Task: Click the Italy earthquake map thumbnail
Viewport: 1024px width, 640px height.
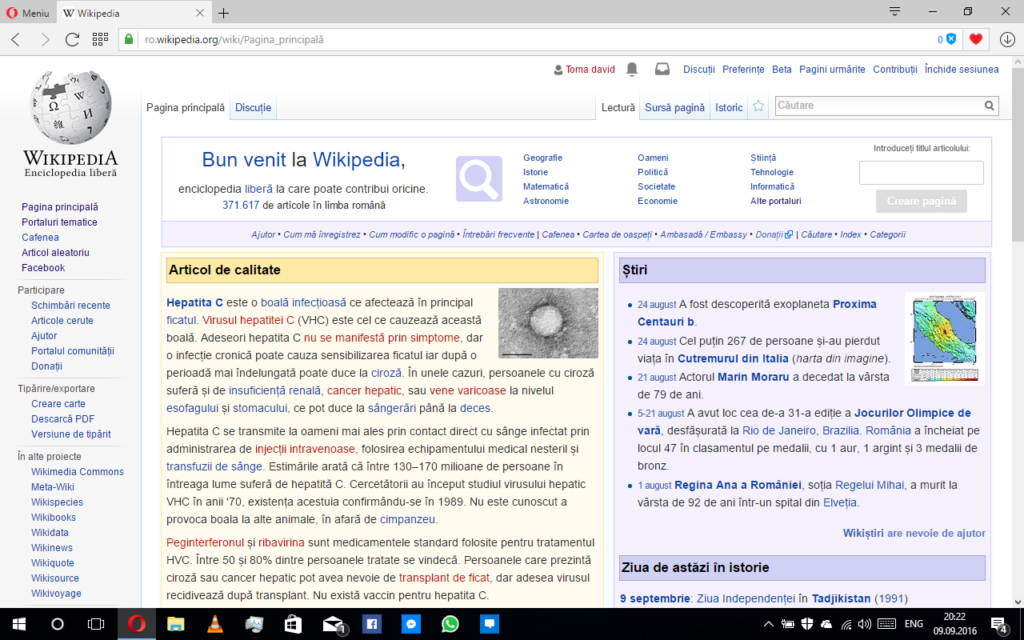Action: point(944,338)
